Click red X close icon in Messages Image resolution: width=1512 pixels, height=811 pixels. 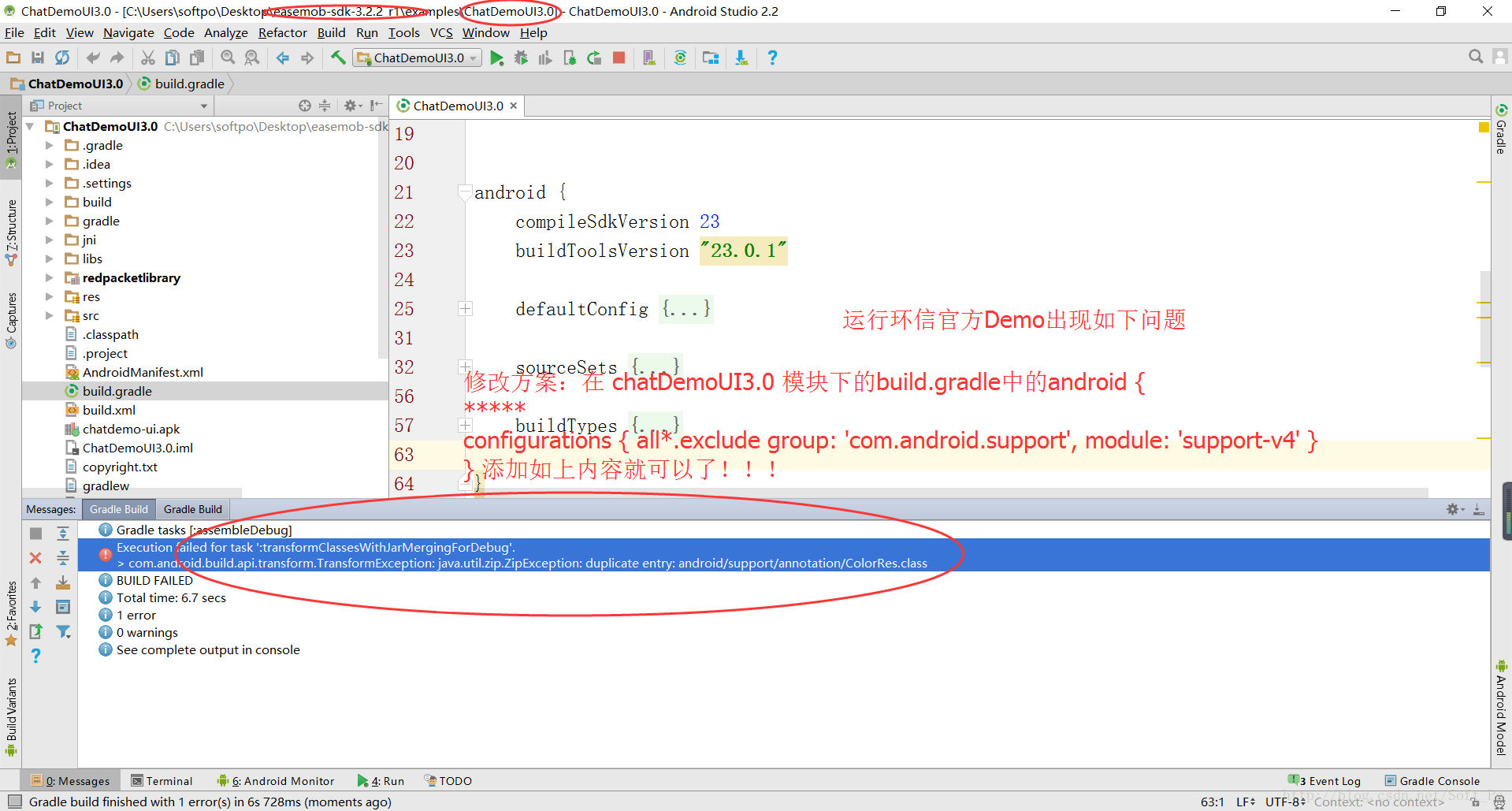pos(35,558)
